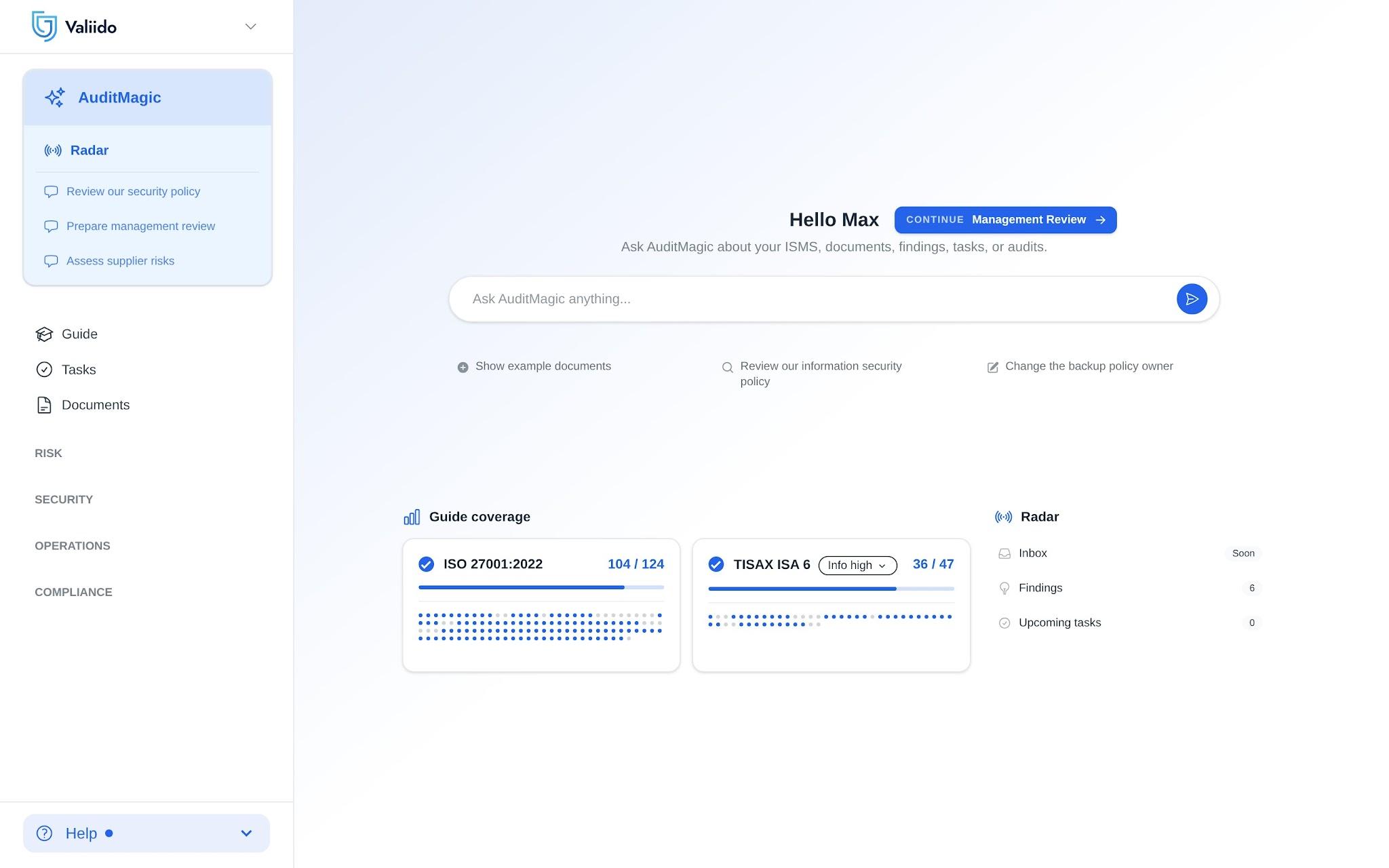The width and height of the screenshot is (1389, 868).
Task: Go to Guide in the sidebar
Action: (x=79, y=334)
